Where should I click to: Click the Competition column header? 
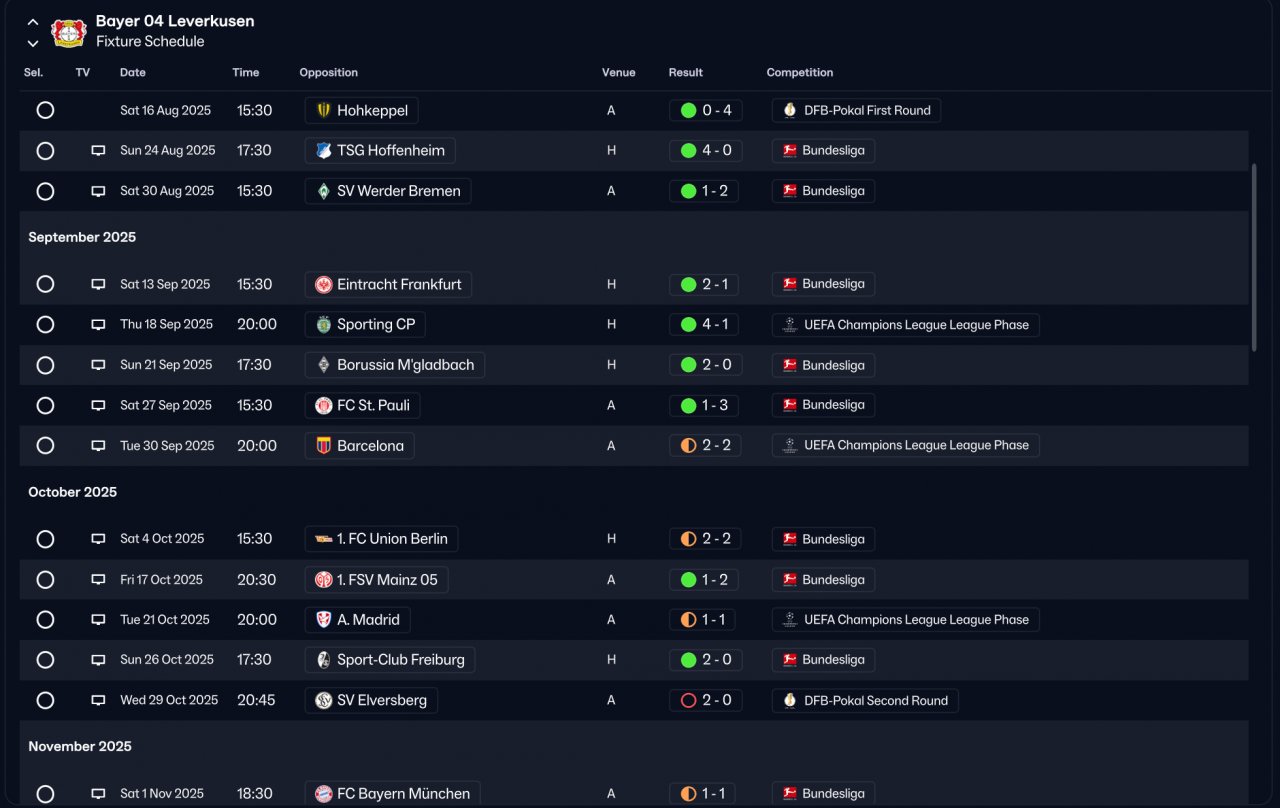(799, 73)
